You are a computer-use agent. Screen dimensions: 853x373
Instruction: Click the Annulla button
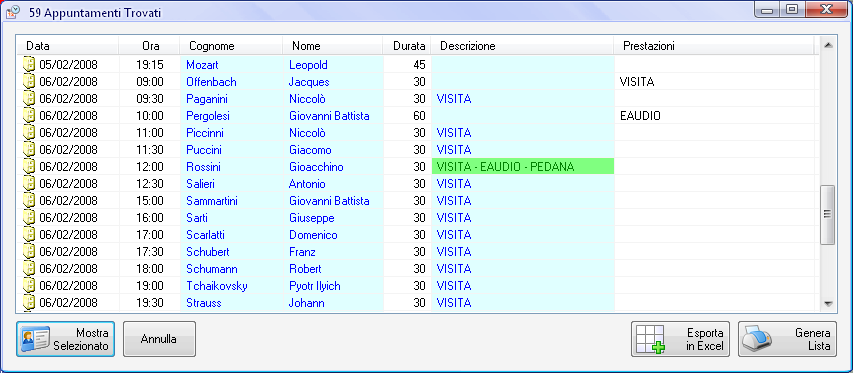(159, 339)
